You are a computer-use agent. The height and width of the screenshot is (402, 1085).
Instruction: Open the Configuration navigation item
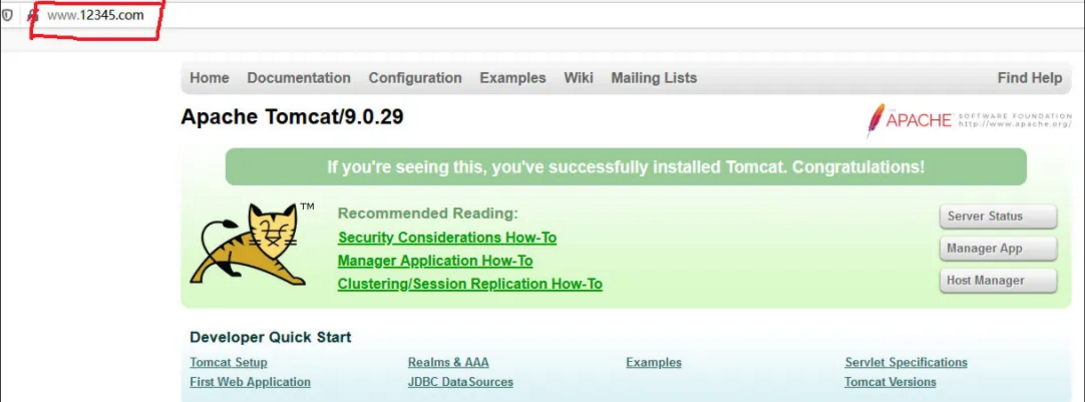coord(415,78)
